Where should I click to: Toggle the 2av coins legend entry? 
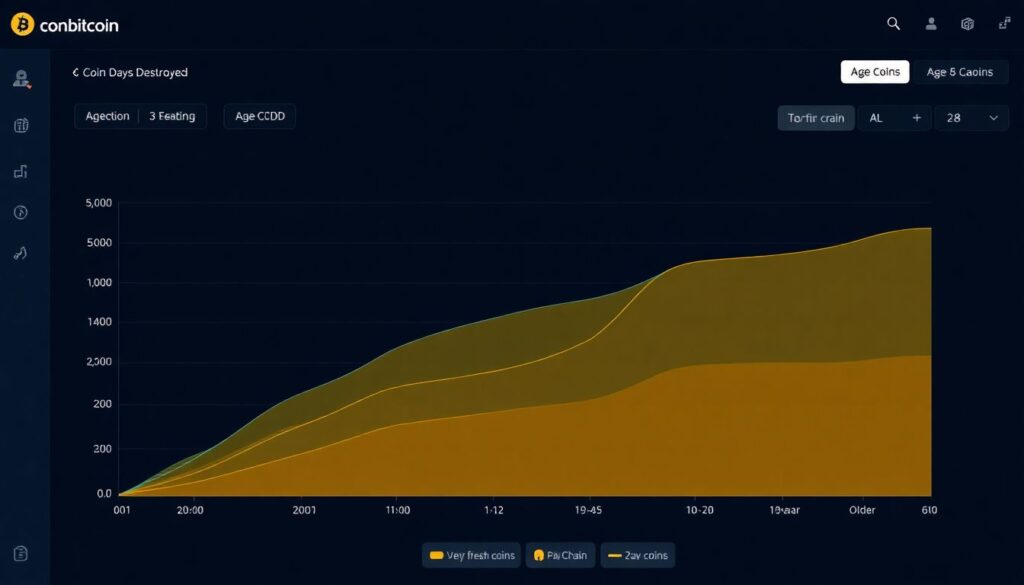click(638, 555)
